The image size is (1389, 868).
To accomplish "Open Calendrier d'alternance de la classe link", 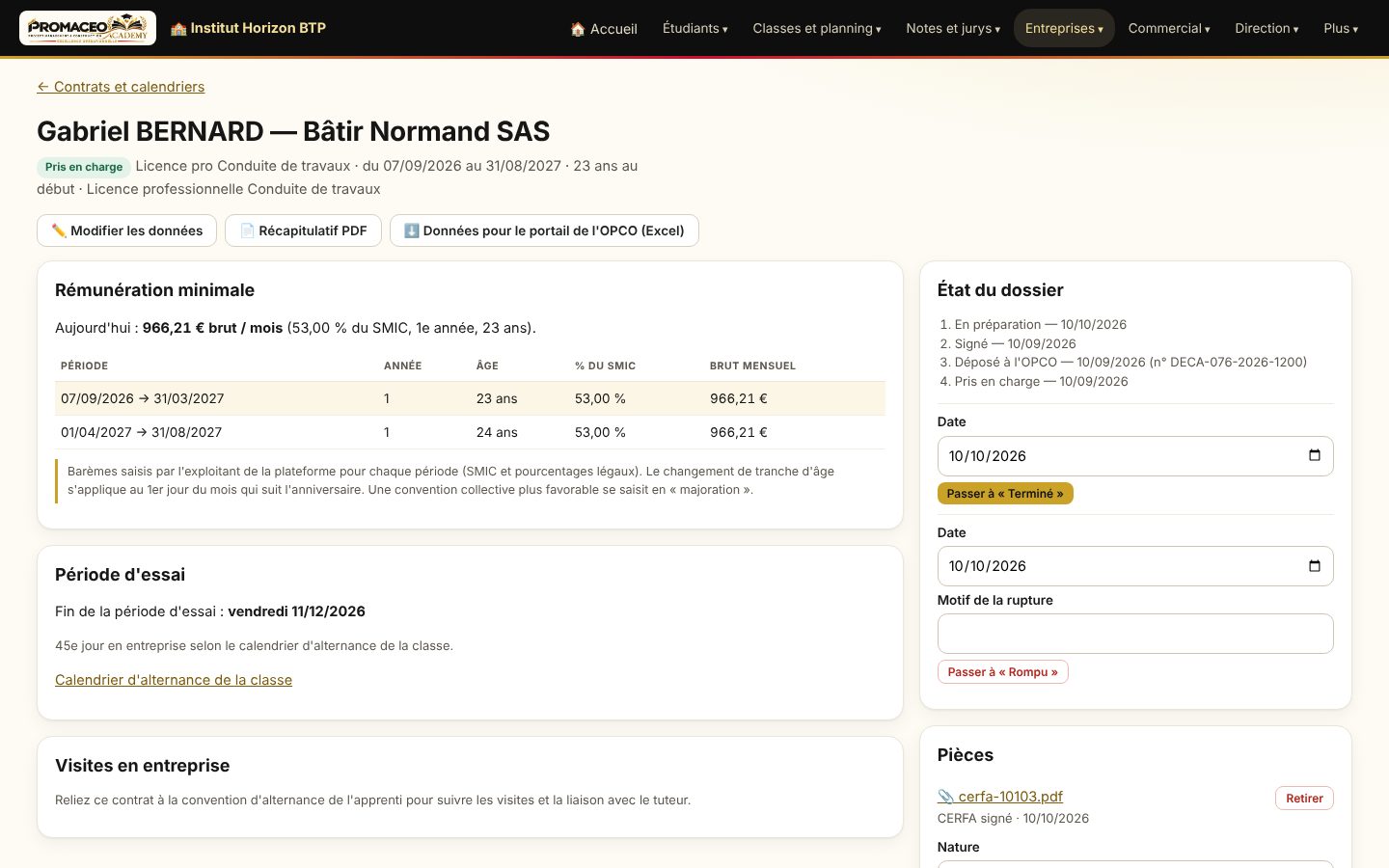I will [x=174, y=680].
